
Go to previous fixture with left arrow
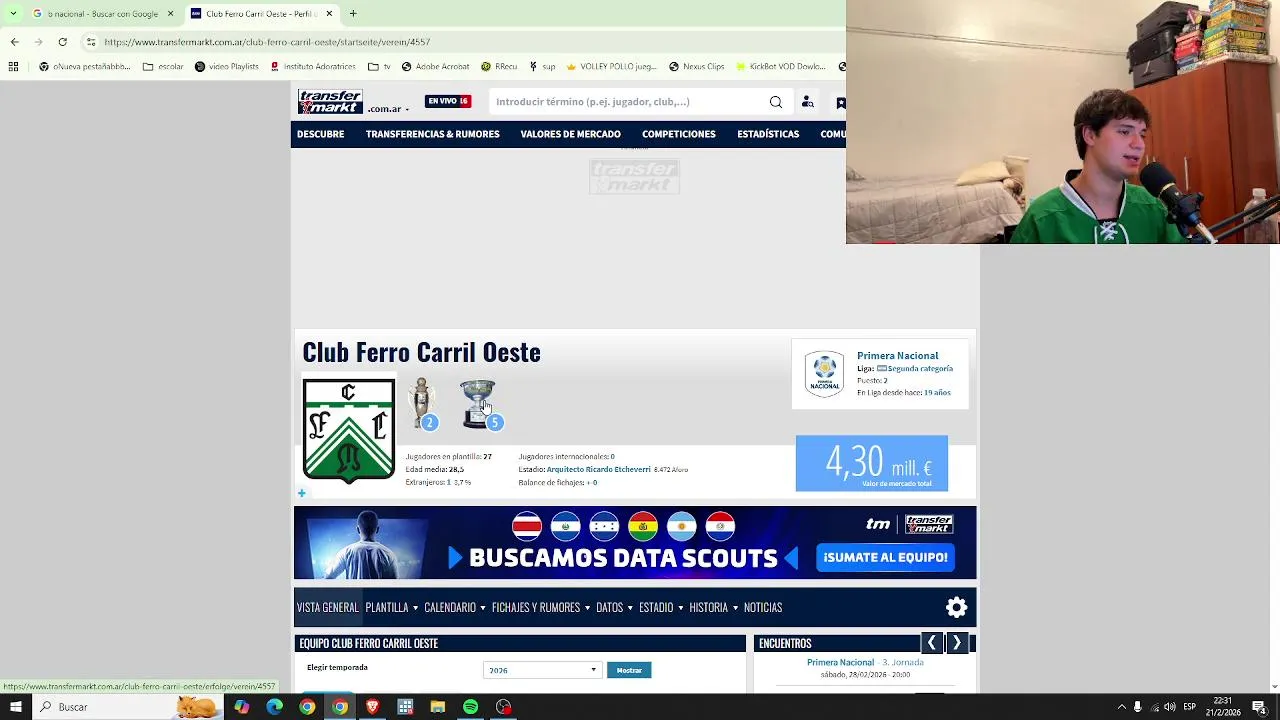[932, 643]
